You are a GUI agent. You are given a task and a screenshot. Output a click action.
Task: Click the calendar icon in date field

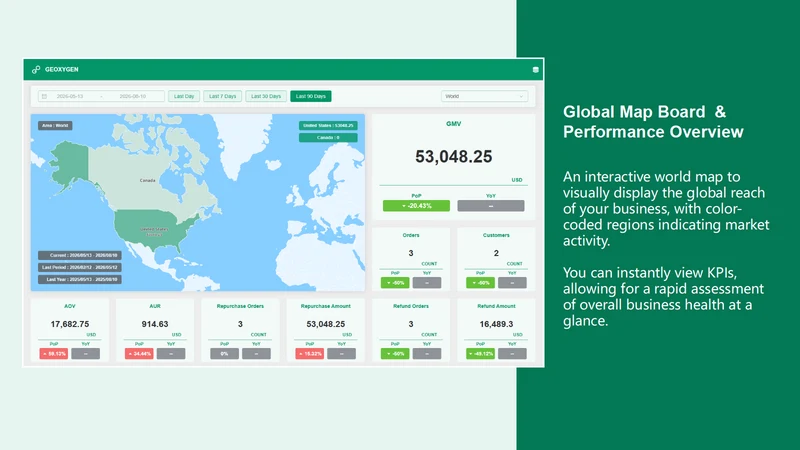(x=44, y=96)
